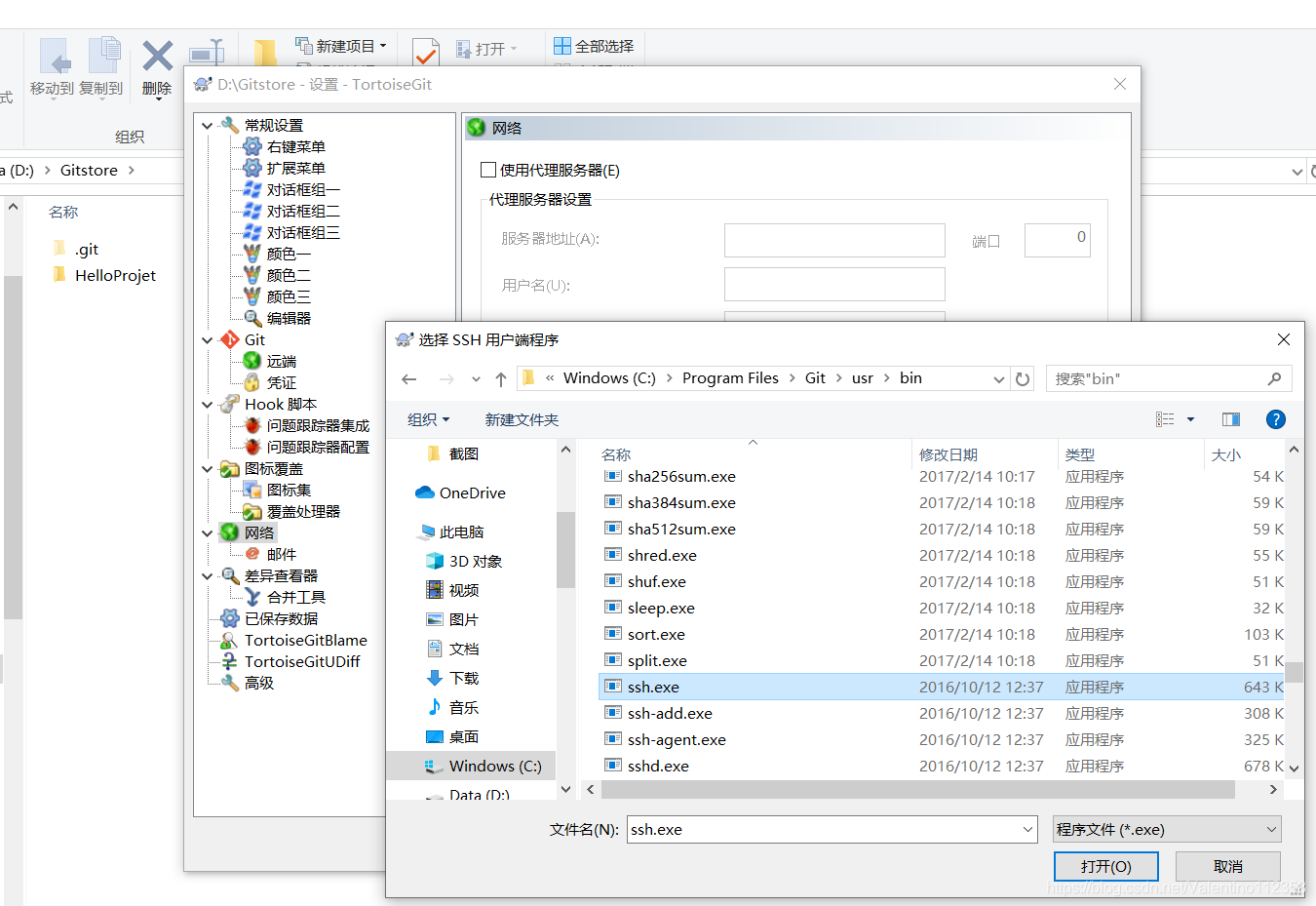Screen dimensions: 1316x906
Task: Expand the address path history dropdown
Action: [x=998, y=379]
